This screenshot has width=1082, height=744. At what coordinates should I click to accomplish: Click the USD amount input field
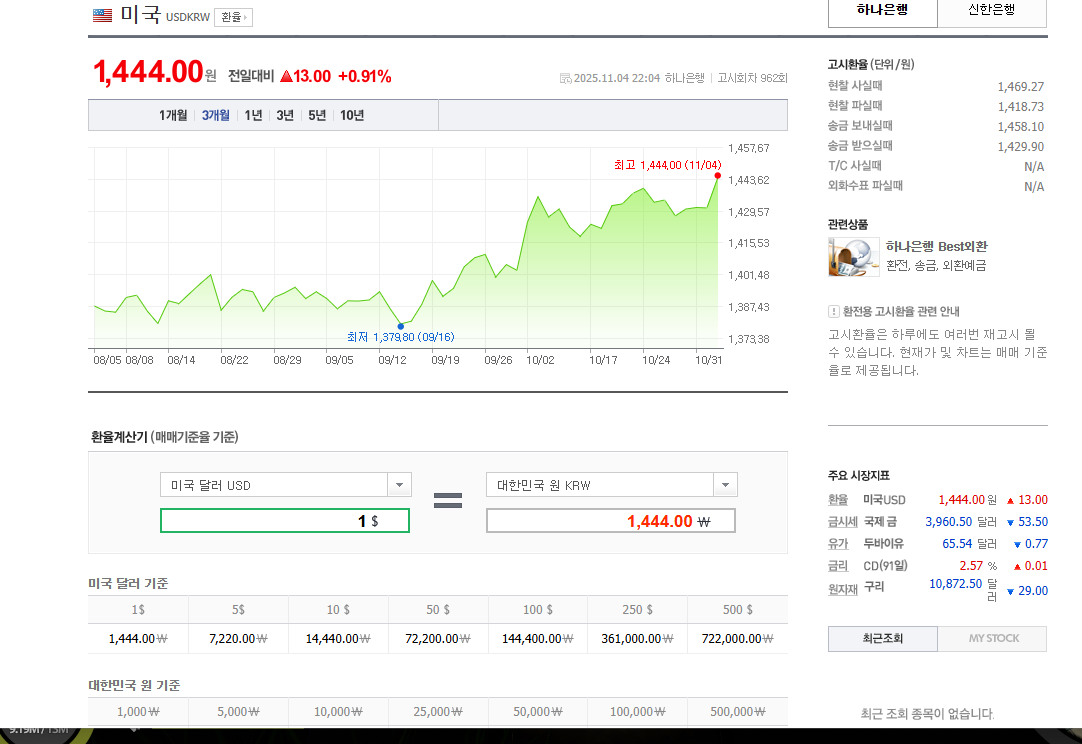[x=284, y=521]
